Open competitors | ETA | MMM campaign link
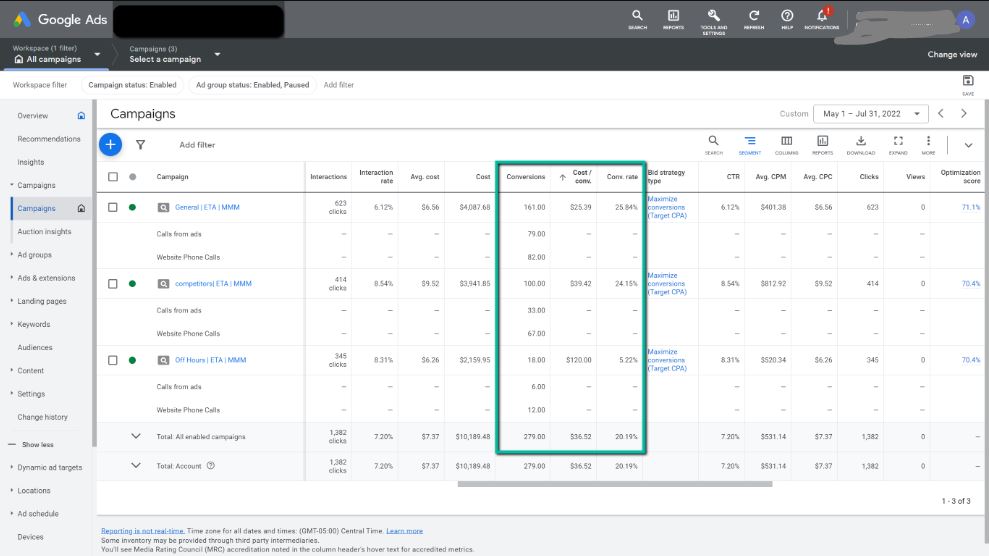Screen dimensions: 989x556 [213, 284]
